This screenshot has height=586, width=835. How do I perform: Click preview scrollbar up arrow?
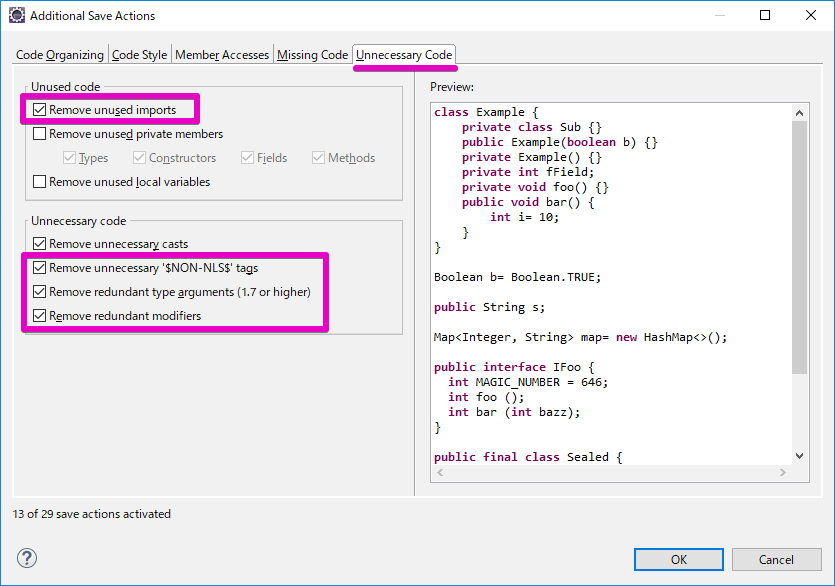pyautogui.click(x=799, y=113)
